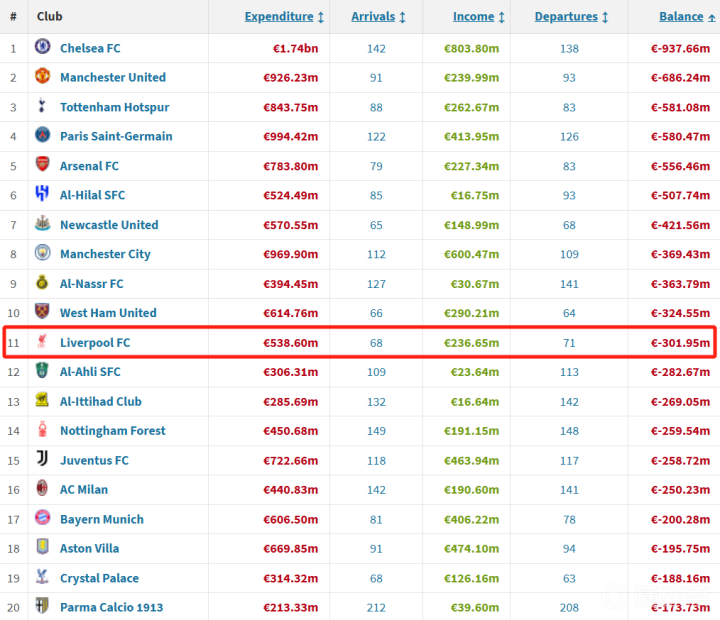Open the Bayern Munich club link
720x620 pixels.
coord(101,519)
